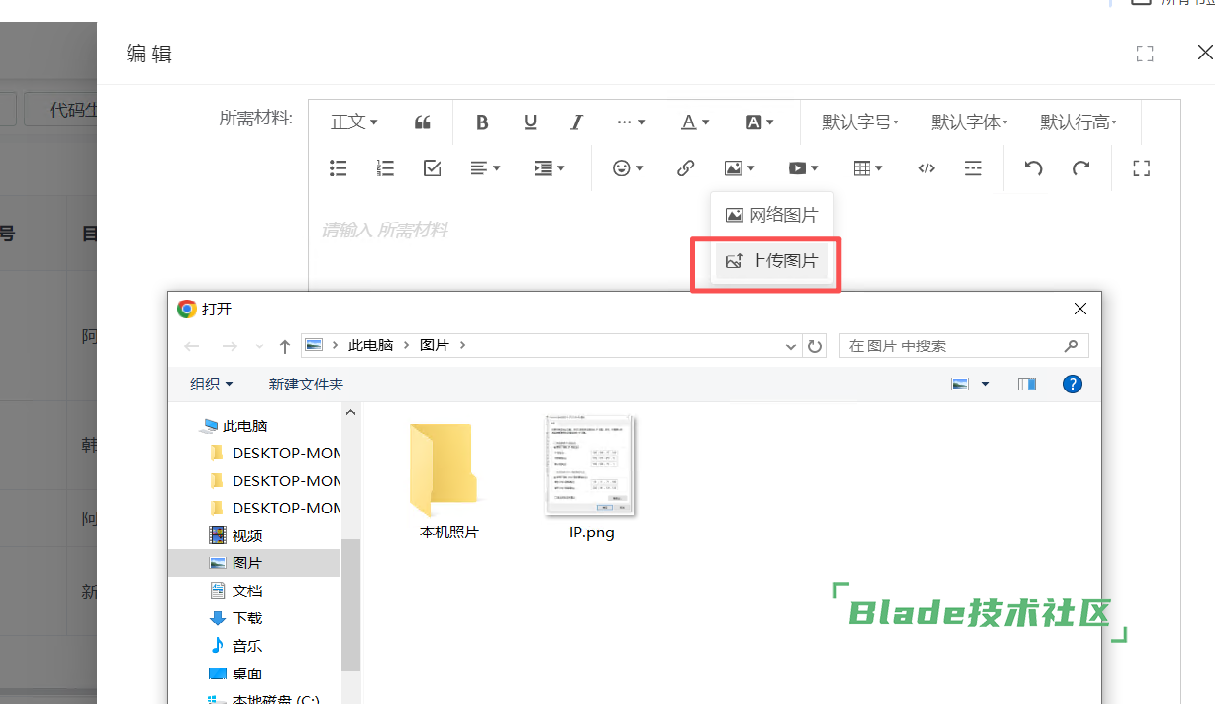Toggle editor fullscreen mode
Viewport: 1215px width, 704px height.
(1141, 168)
